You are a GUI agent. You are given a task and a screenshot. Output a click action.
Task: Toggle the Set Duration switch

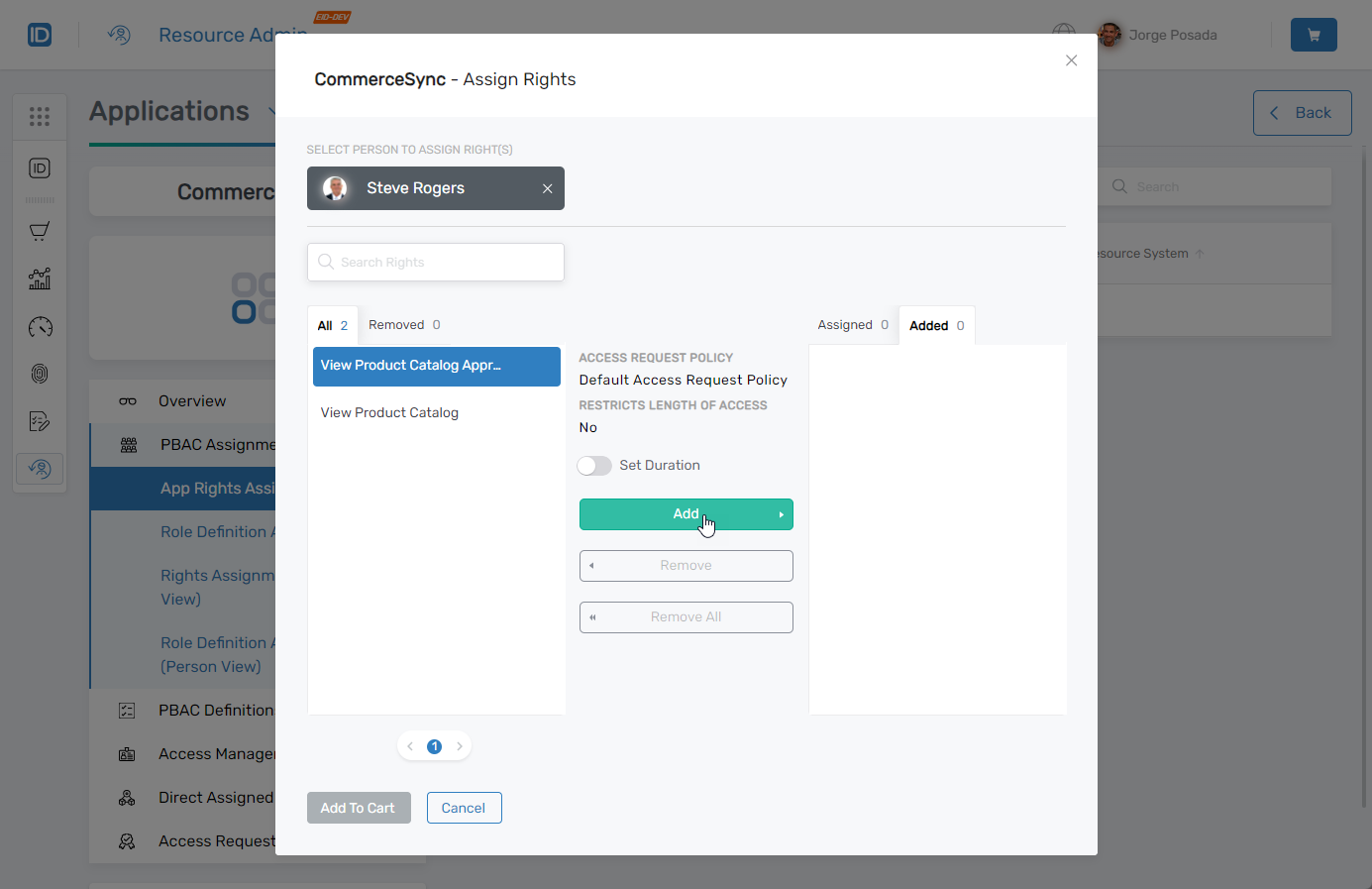(x=594, y=466)
